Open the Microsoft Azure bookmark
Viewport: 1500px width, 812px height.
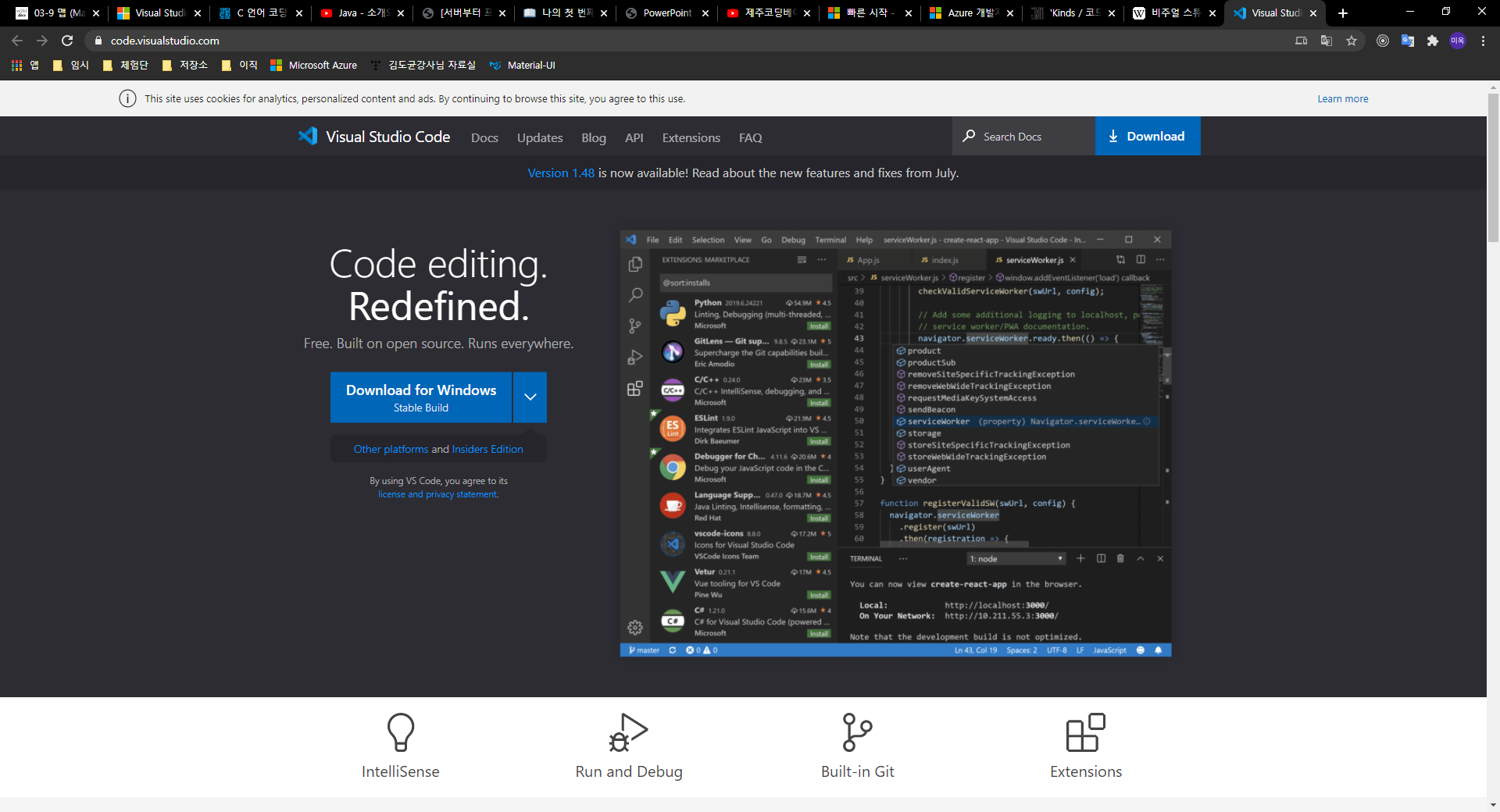pyautogui.click(x=314, y=66)
